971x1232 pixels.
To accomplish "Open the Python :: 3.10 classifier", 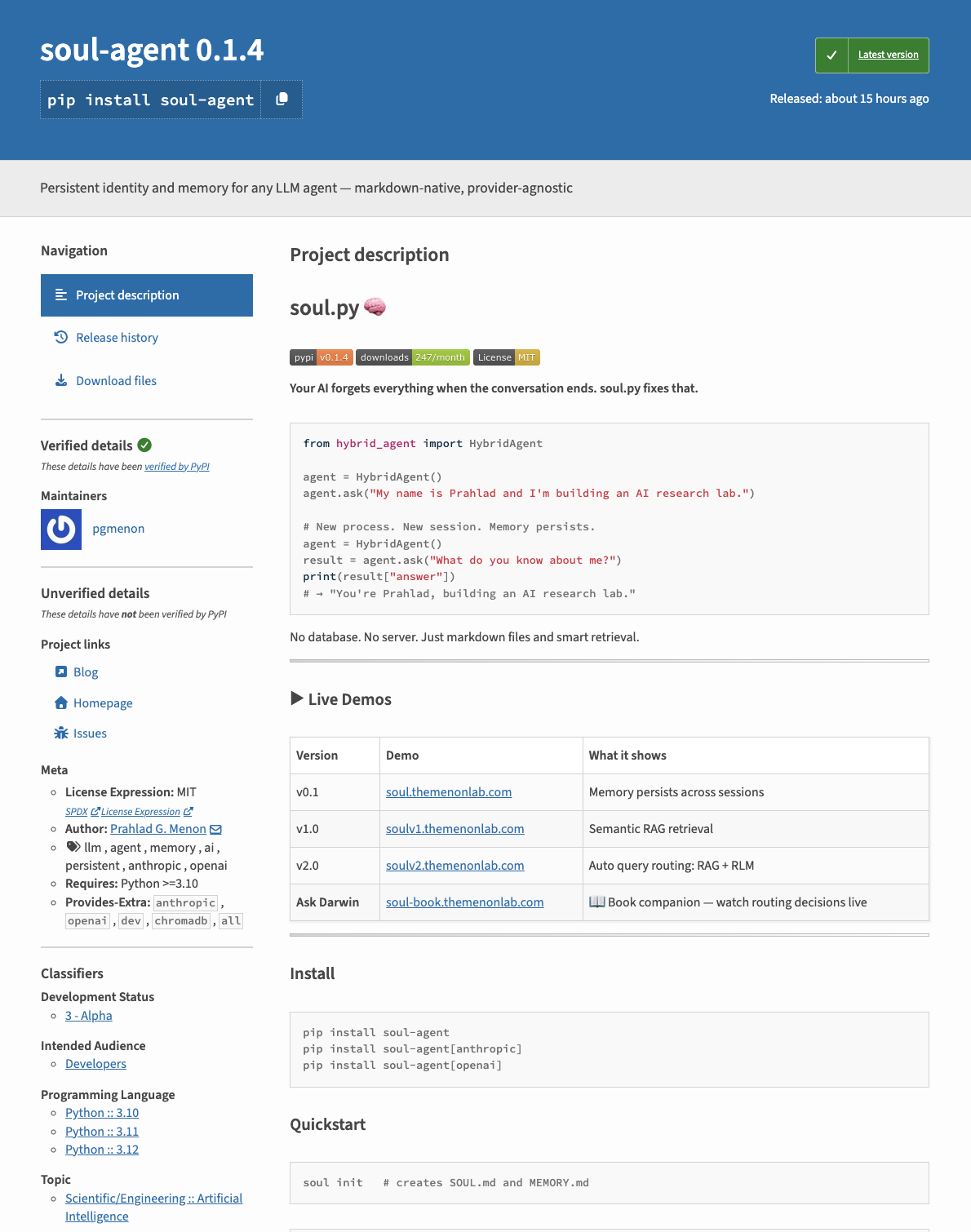I will [102, 1113].
